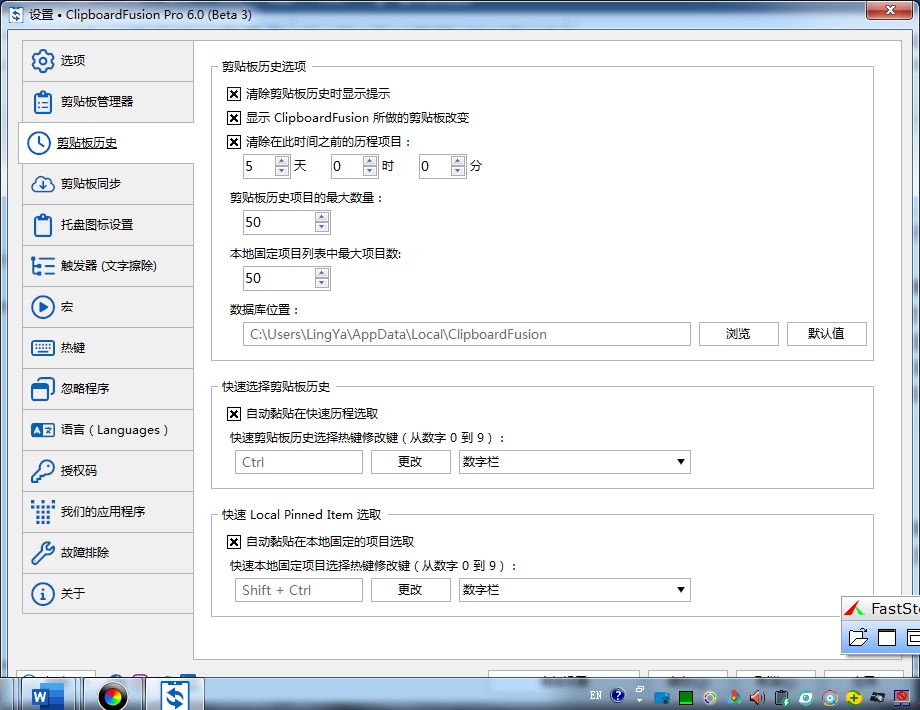Open the 故障排除 wrench icon

pyautogui.click(x=43, y=553)
